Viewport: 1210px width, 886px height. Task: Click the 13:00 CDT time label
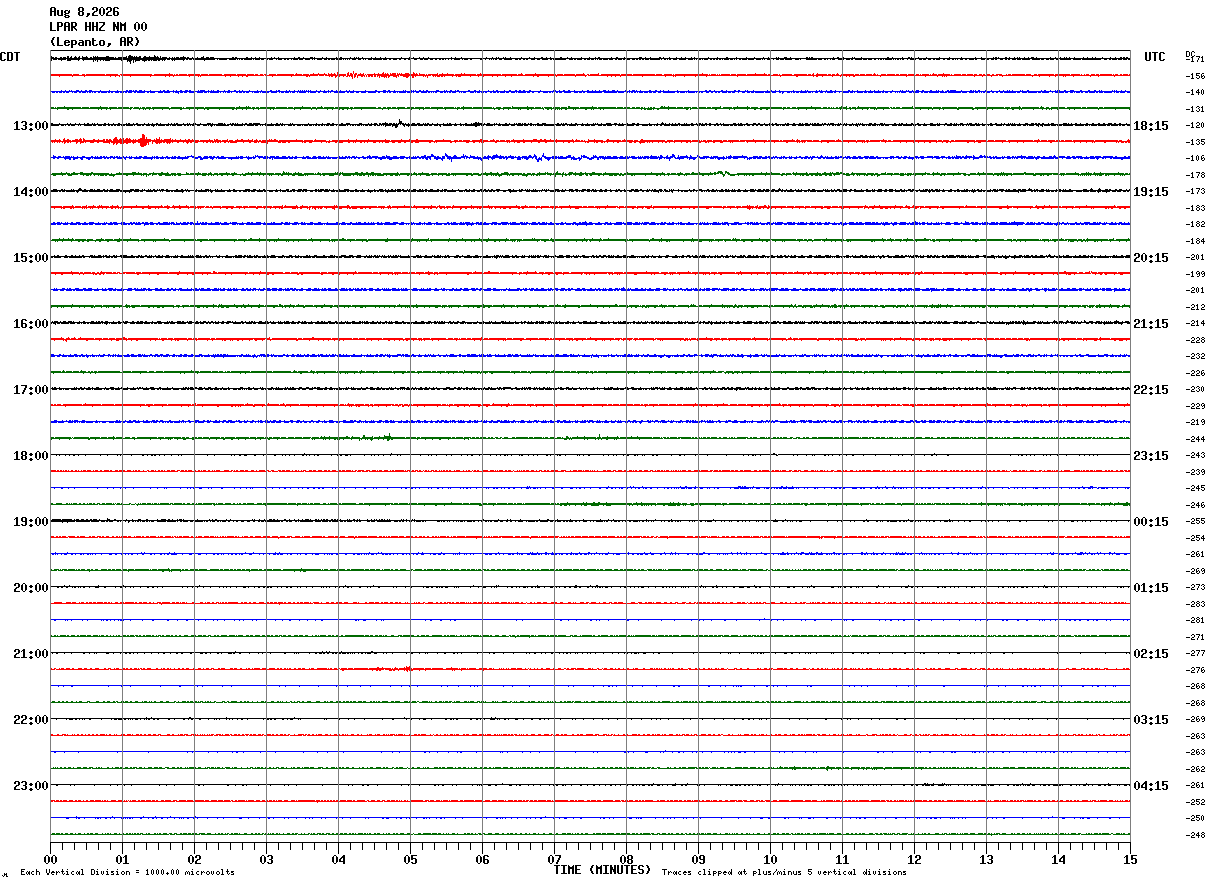(30, 126)
